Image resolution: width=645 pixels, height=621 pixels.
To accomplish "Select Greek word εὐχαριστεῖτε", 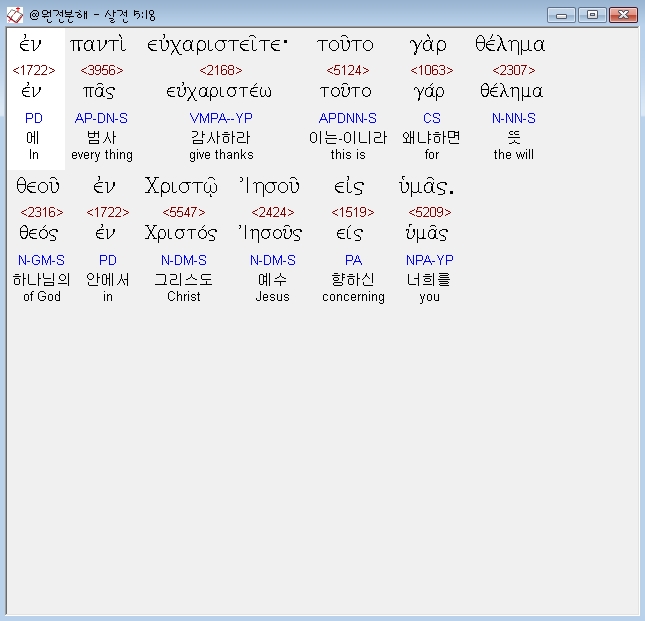I will click(x=217, y=45).
